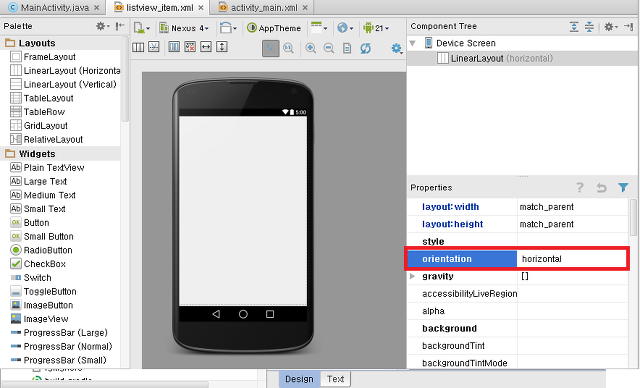Viewport: 640px width, 388px height.
Task: Close the MainActivity.java tab
Action: tap(96, 7)
